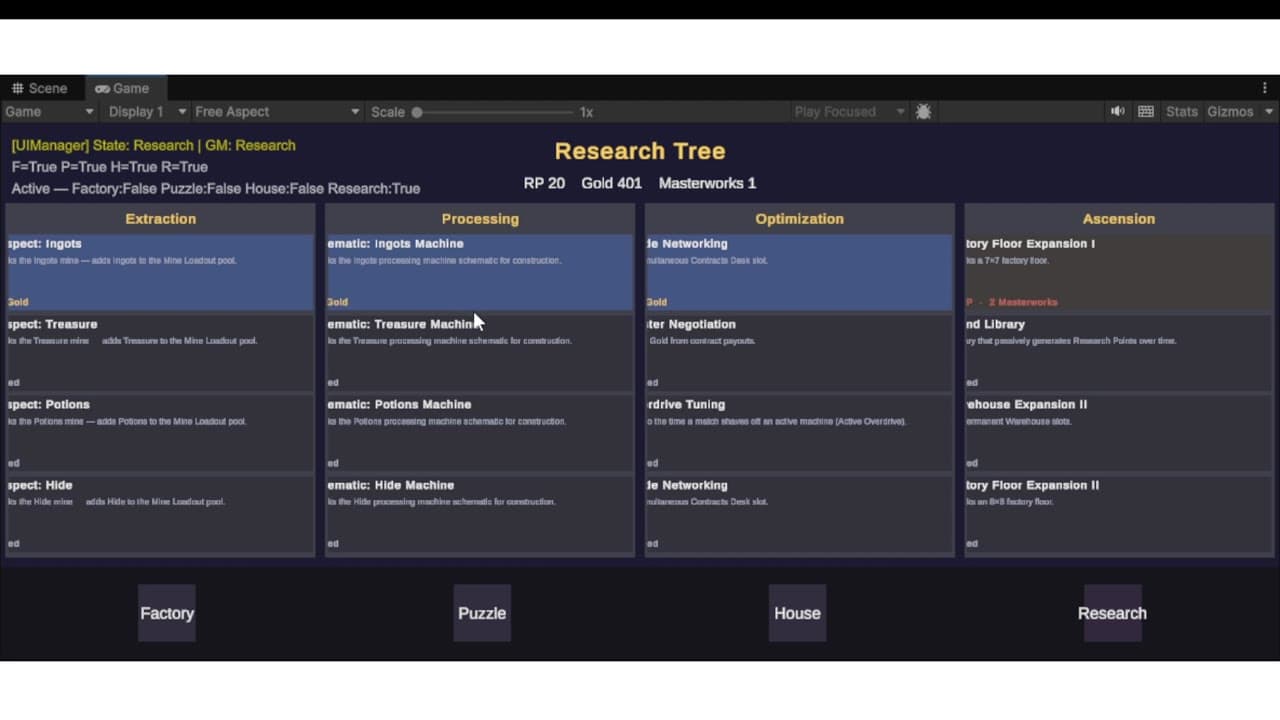Select Schematic: Potions Machine node

(x=480, y=433)
